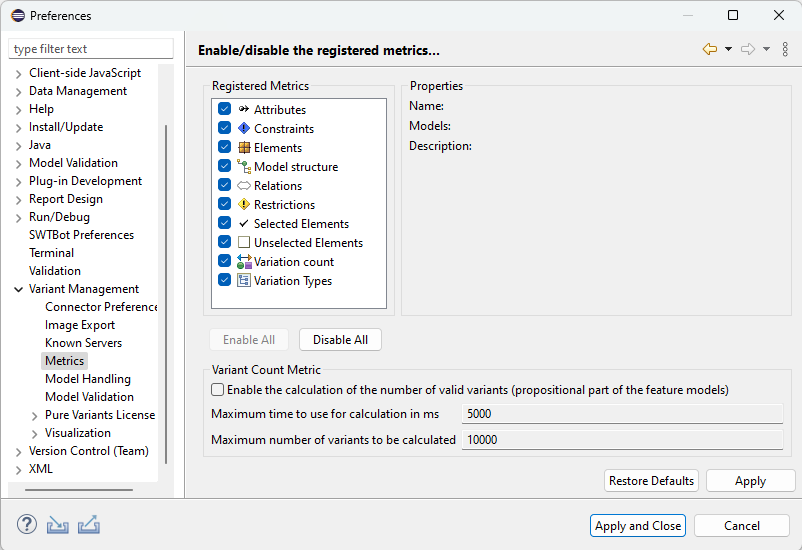Screen dimensions: 802x550
Task: Open the Known Servers preference page
Action: tap(83, 343)
